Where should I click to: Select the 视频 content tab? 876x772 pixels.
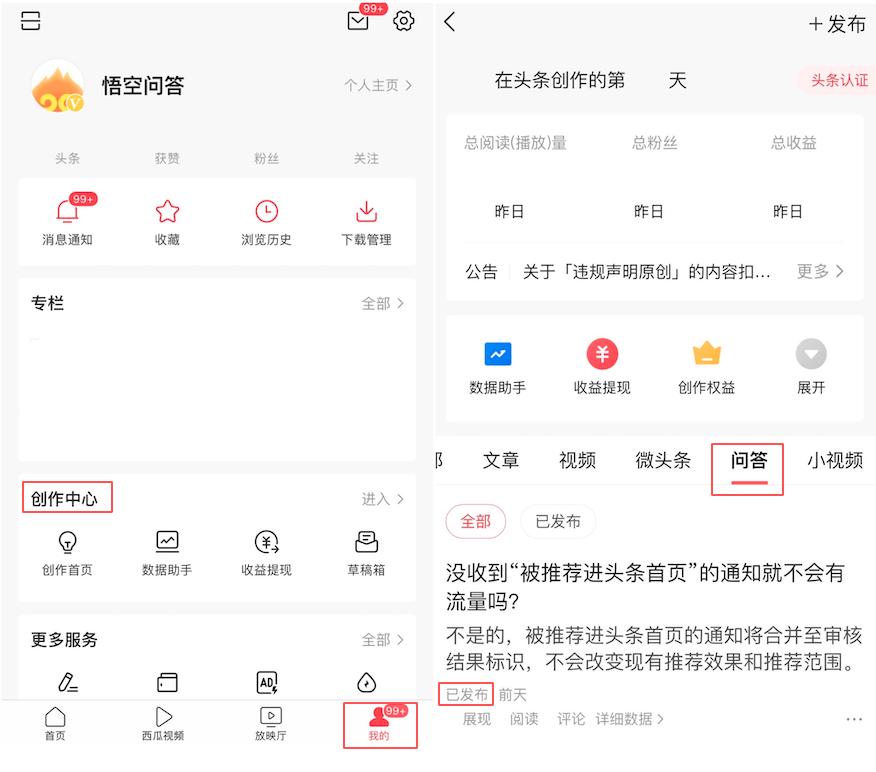click(x=577, y=460)
